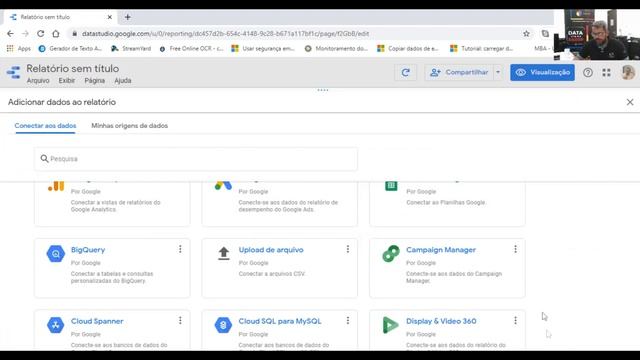640x360 pixels.
Task: Open the Cloud Spanner connector title
Action: tap(97, 321)
